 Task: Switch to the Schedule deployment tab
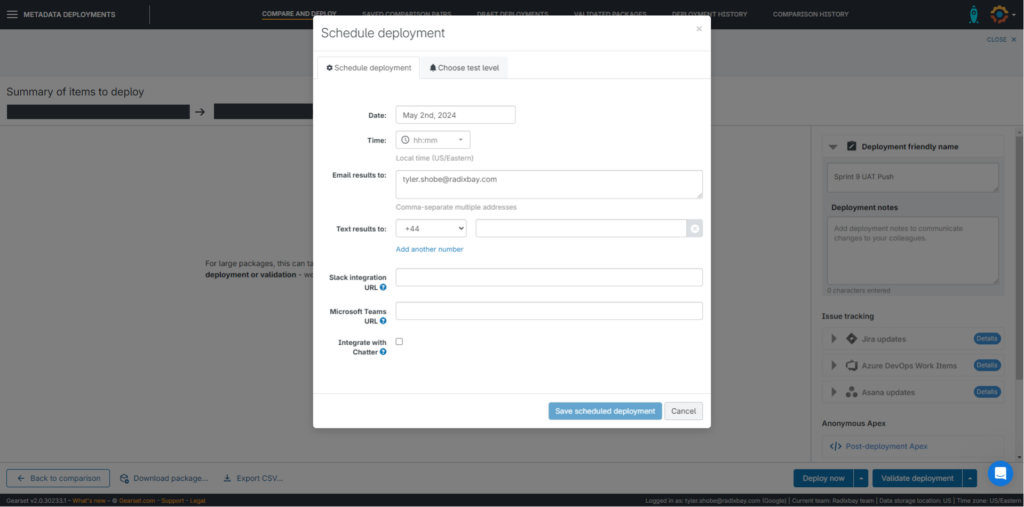click(368, 68)
